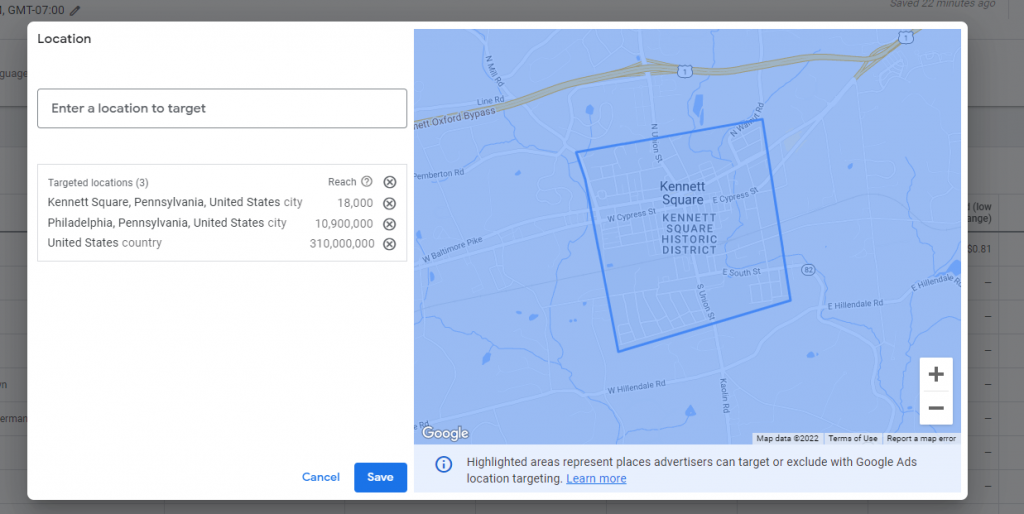Click the W Baltimore Pike road label
Screen dimensions: 1024x514
(452, 249)
